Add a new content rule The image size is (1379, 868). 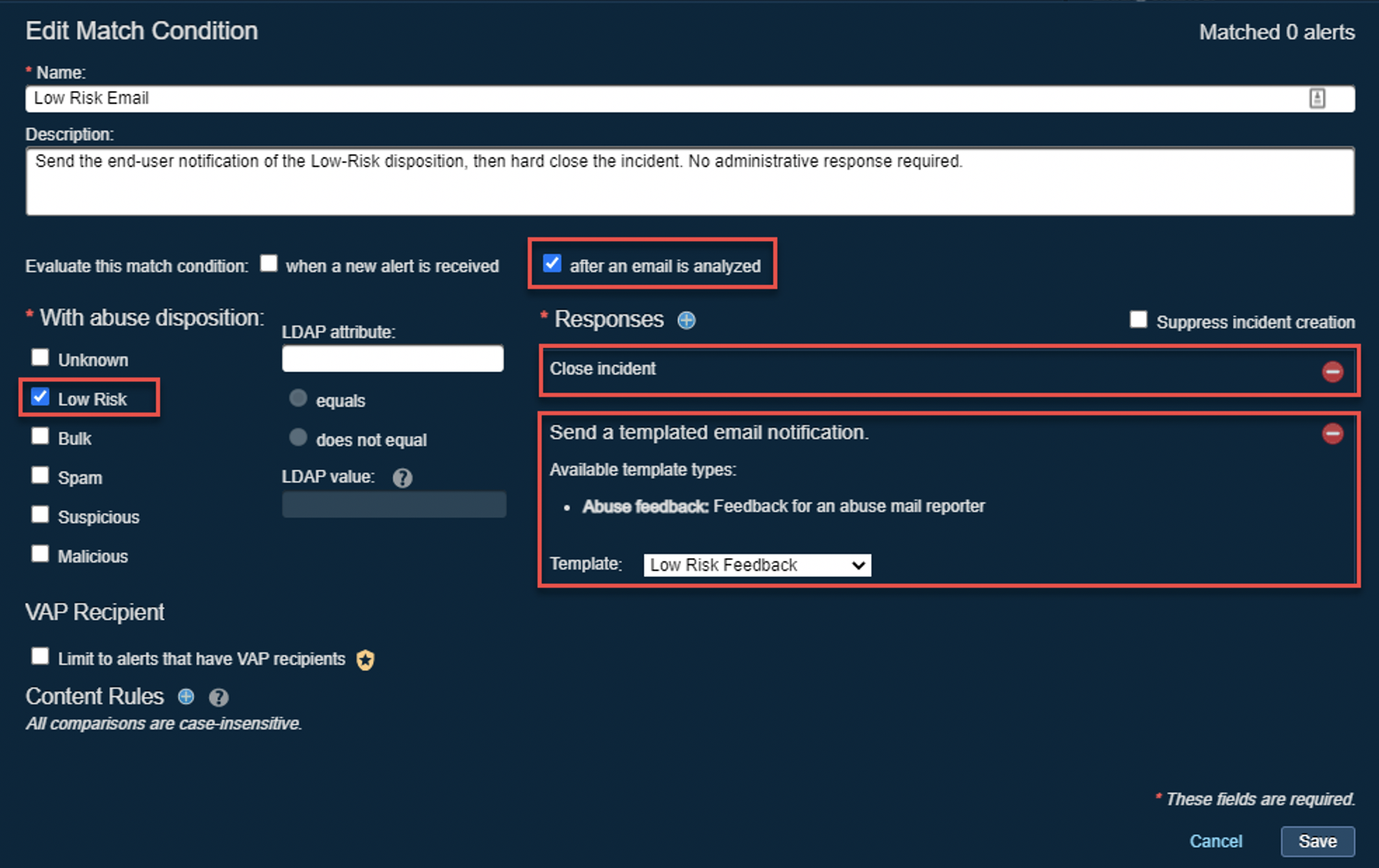[x=186, y=697]
